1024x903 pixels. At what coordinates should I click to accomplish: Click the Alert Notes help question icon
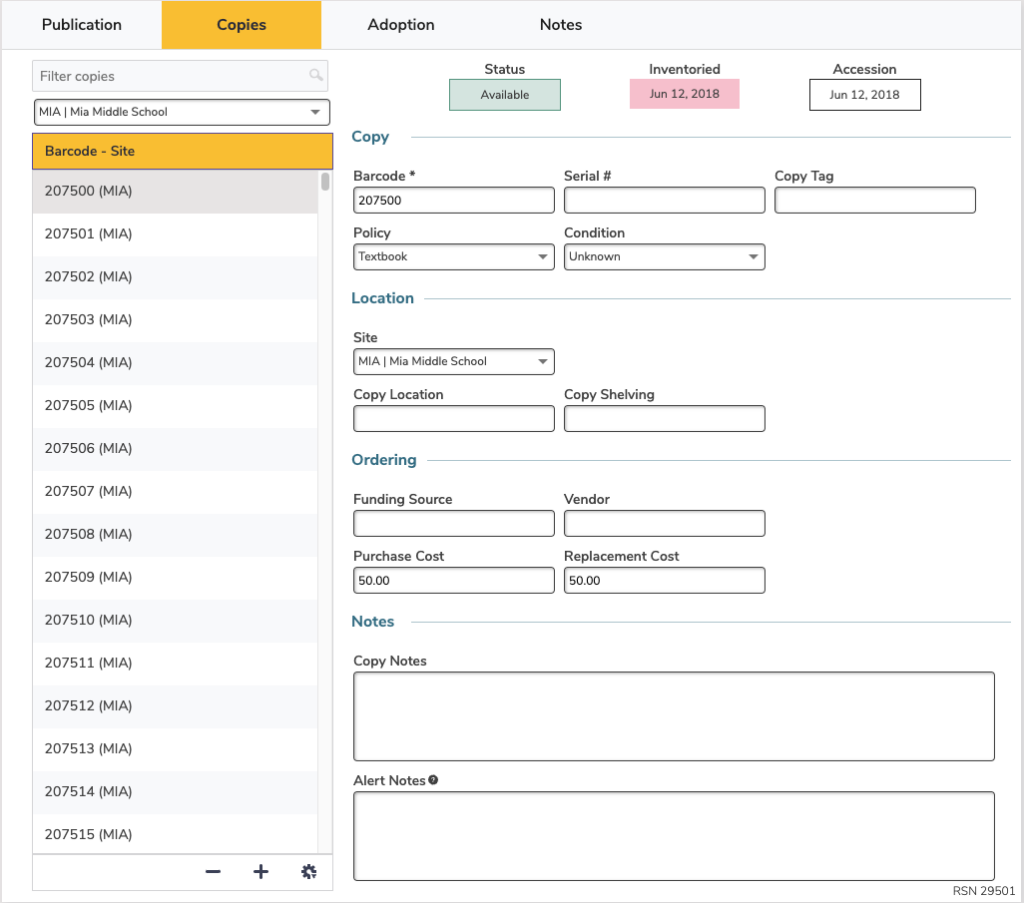[433, 780]
